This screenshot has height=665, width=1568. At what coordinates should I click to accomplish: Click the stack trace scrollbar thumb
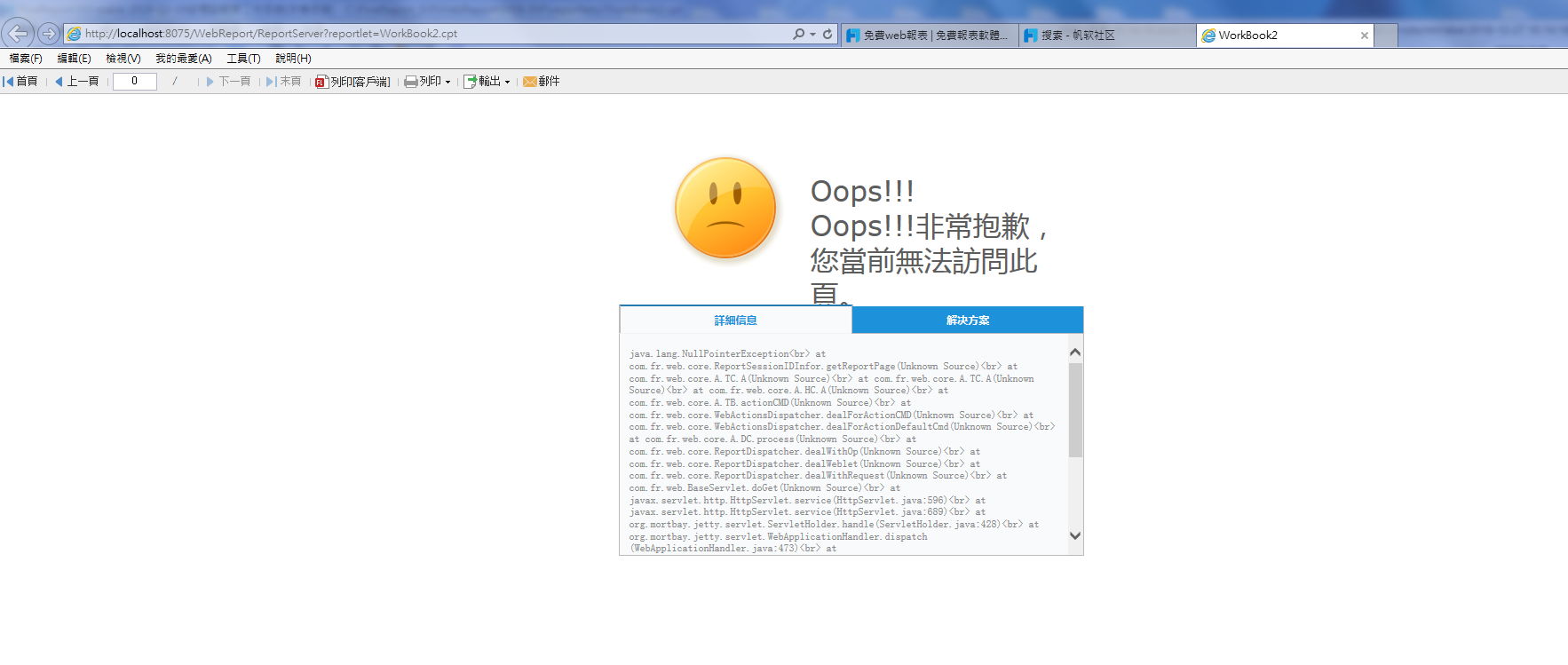[1075, 409]
